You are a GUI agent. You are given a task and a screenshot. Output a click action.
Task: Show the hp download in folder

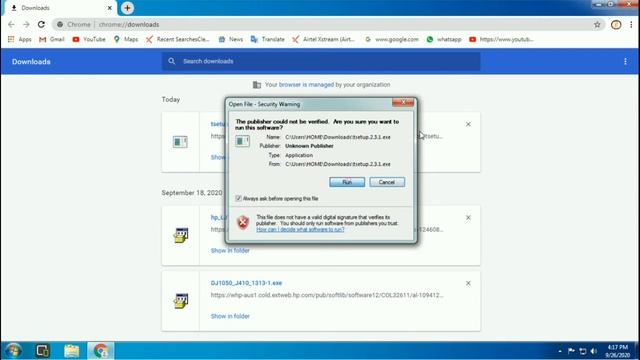click(230, 250)
